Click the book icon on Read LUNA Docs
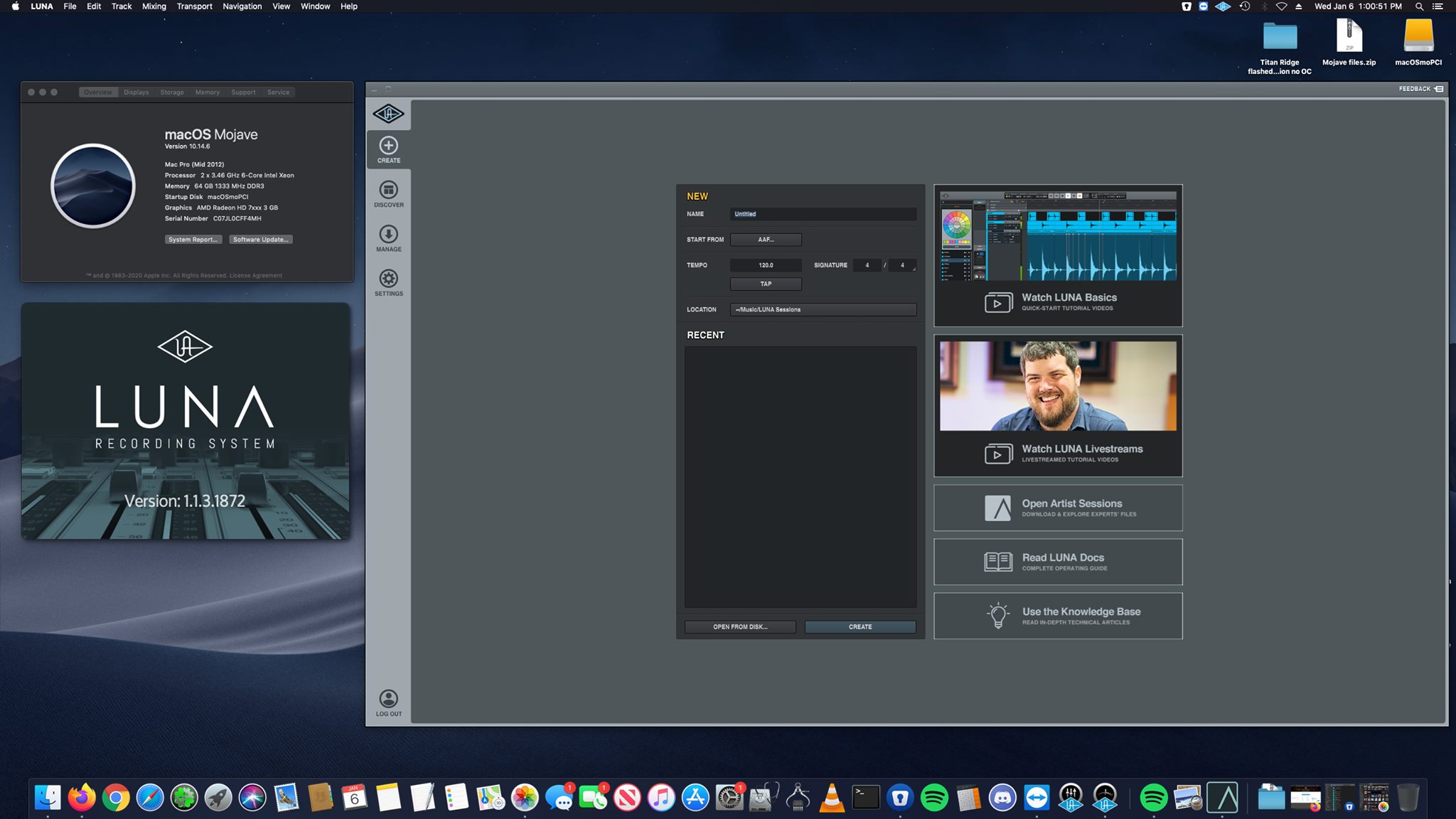Screen dimensions: 1456x819 click(x=998, y=562)
